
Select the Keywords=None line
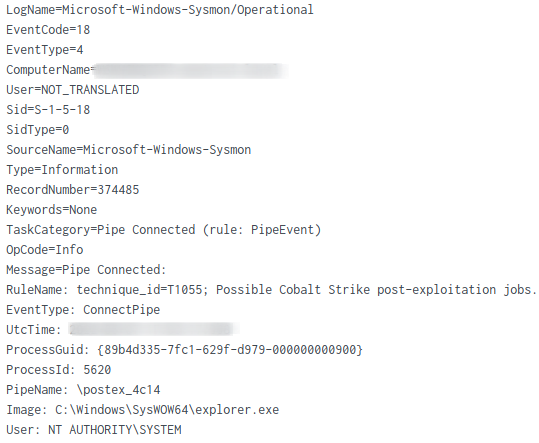[52, 210]
